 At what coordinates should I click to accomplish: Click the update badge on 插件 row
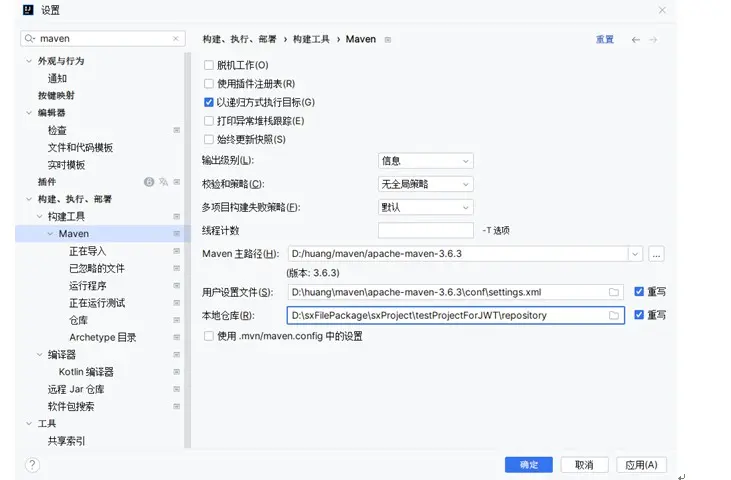pos(149,182)
